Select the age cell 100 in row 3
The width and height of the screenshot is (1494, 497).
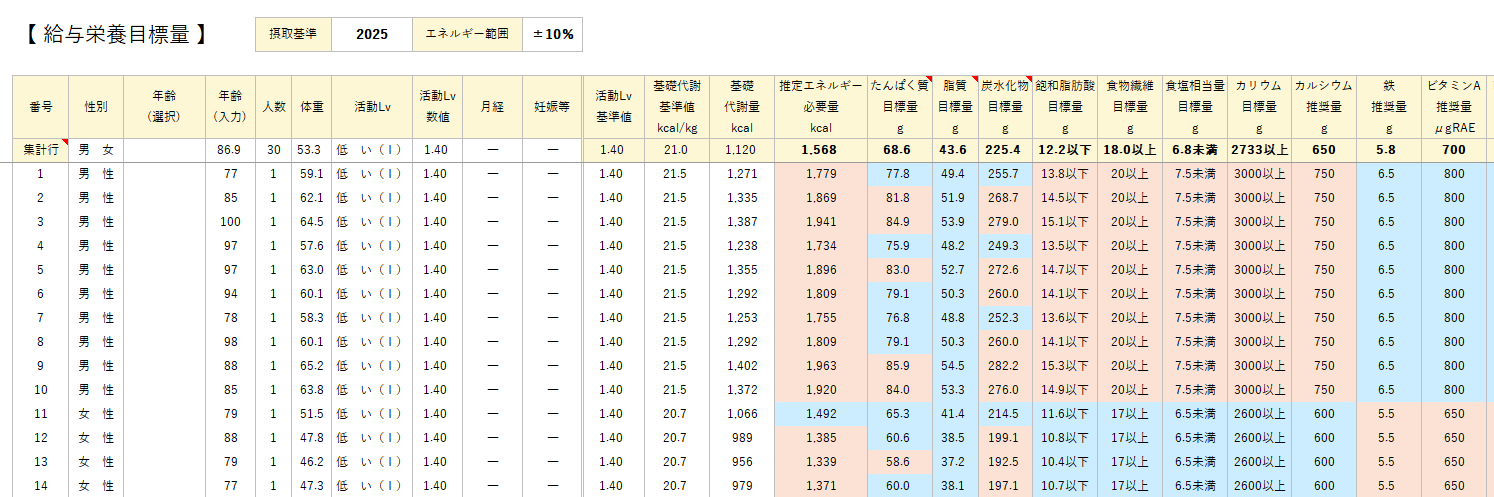(x=230, y=222)
